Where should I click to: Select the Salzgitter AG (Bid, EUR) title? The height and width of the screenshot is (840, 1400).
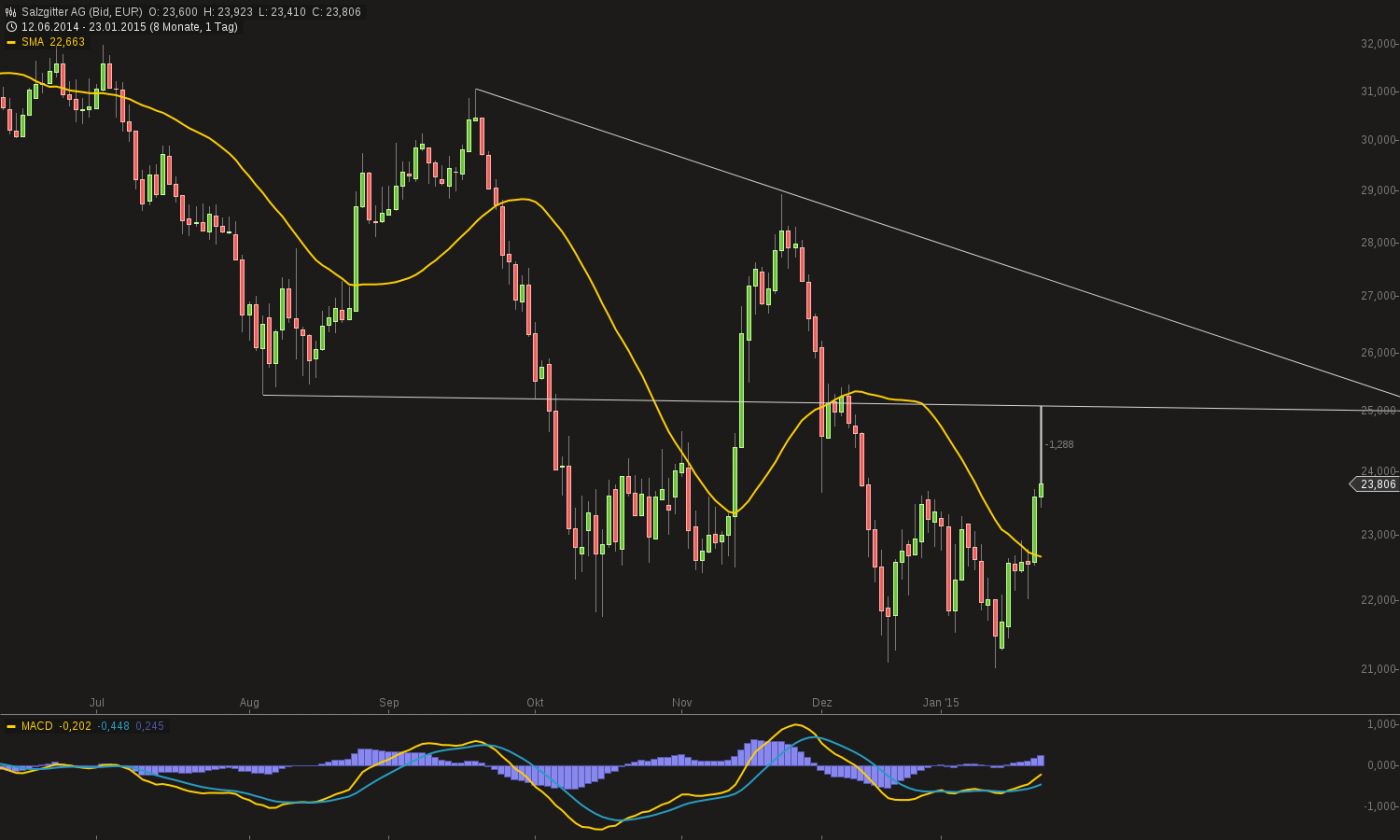coord(81,12)
